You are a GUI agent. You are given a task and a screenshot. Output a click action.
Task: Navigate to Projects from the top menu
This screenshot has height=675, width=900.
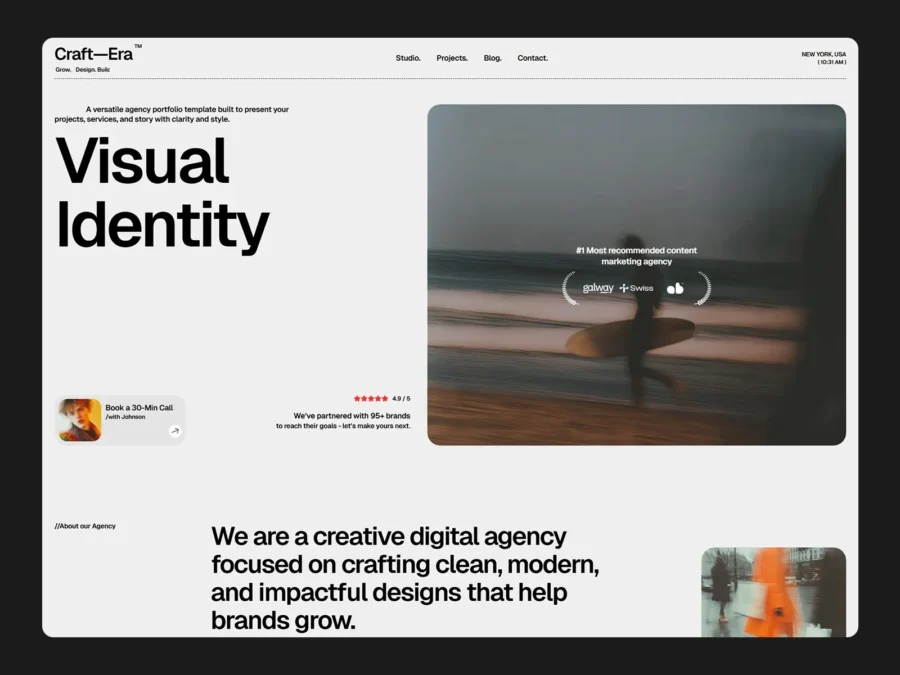[x=452, y=58]
